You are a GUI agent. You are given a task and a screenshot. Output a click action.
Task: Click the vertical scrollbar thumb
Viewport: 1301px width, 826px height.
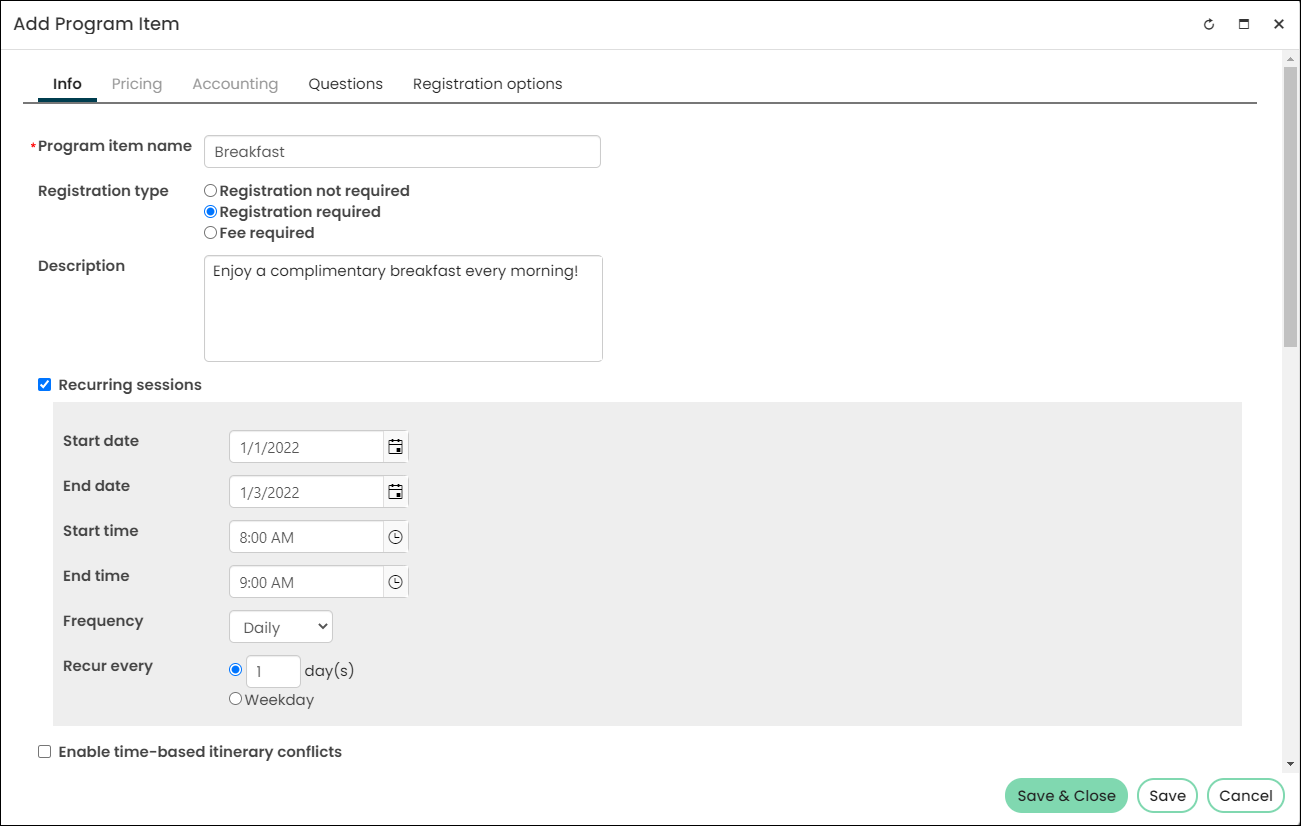[x=1290, y=208]
